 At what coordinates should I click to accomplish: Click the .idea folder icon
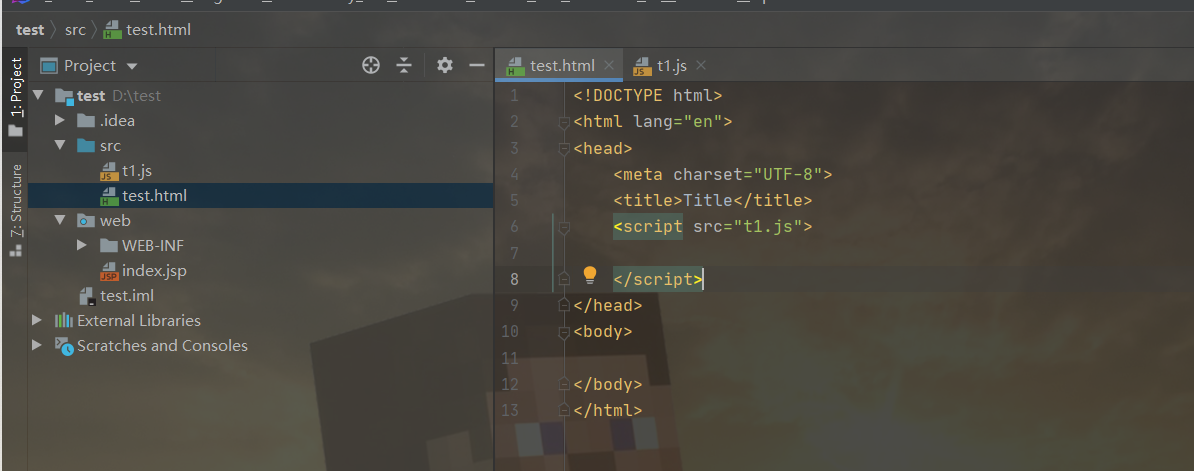[x=86, y=120]
